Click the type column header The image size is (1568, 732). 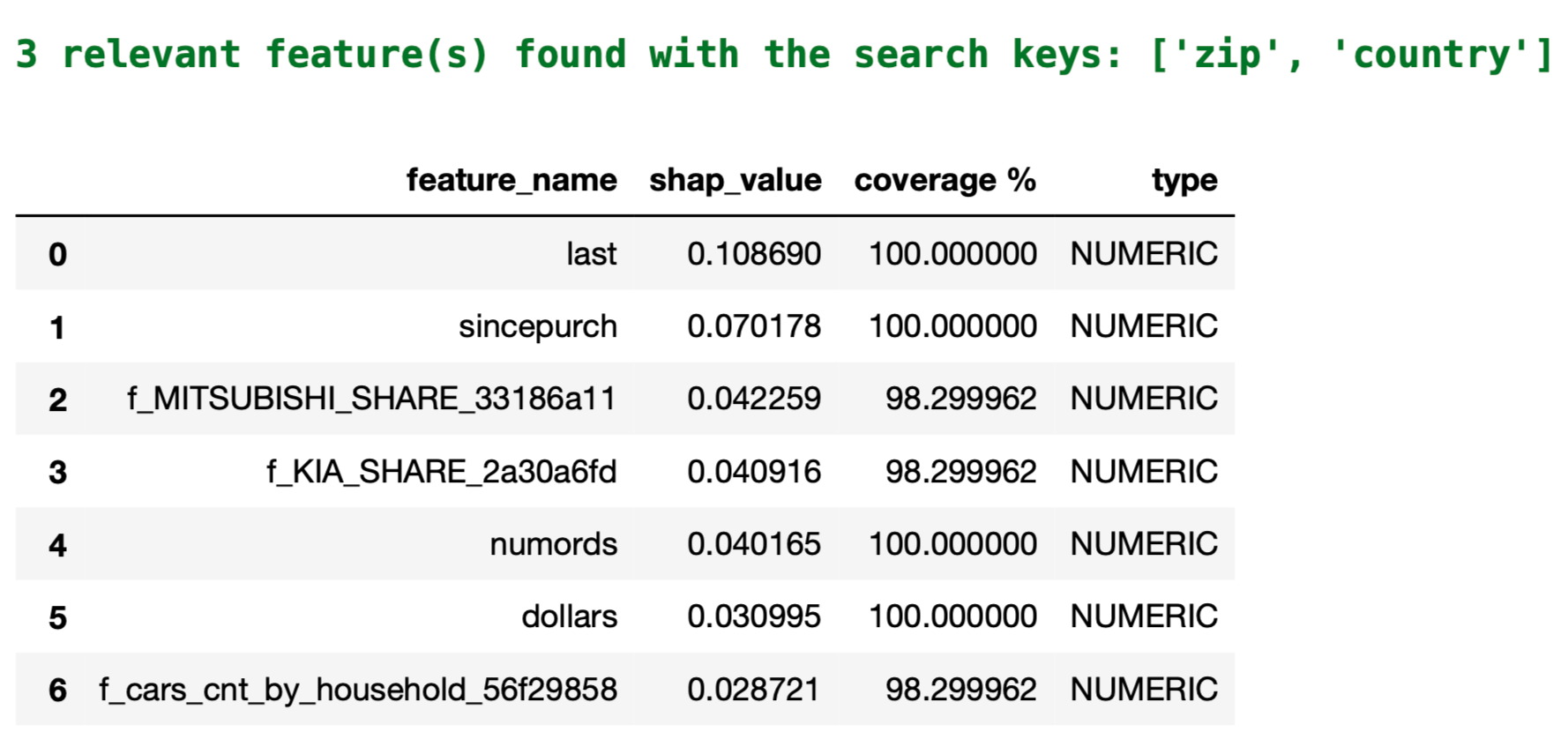1183,180
